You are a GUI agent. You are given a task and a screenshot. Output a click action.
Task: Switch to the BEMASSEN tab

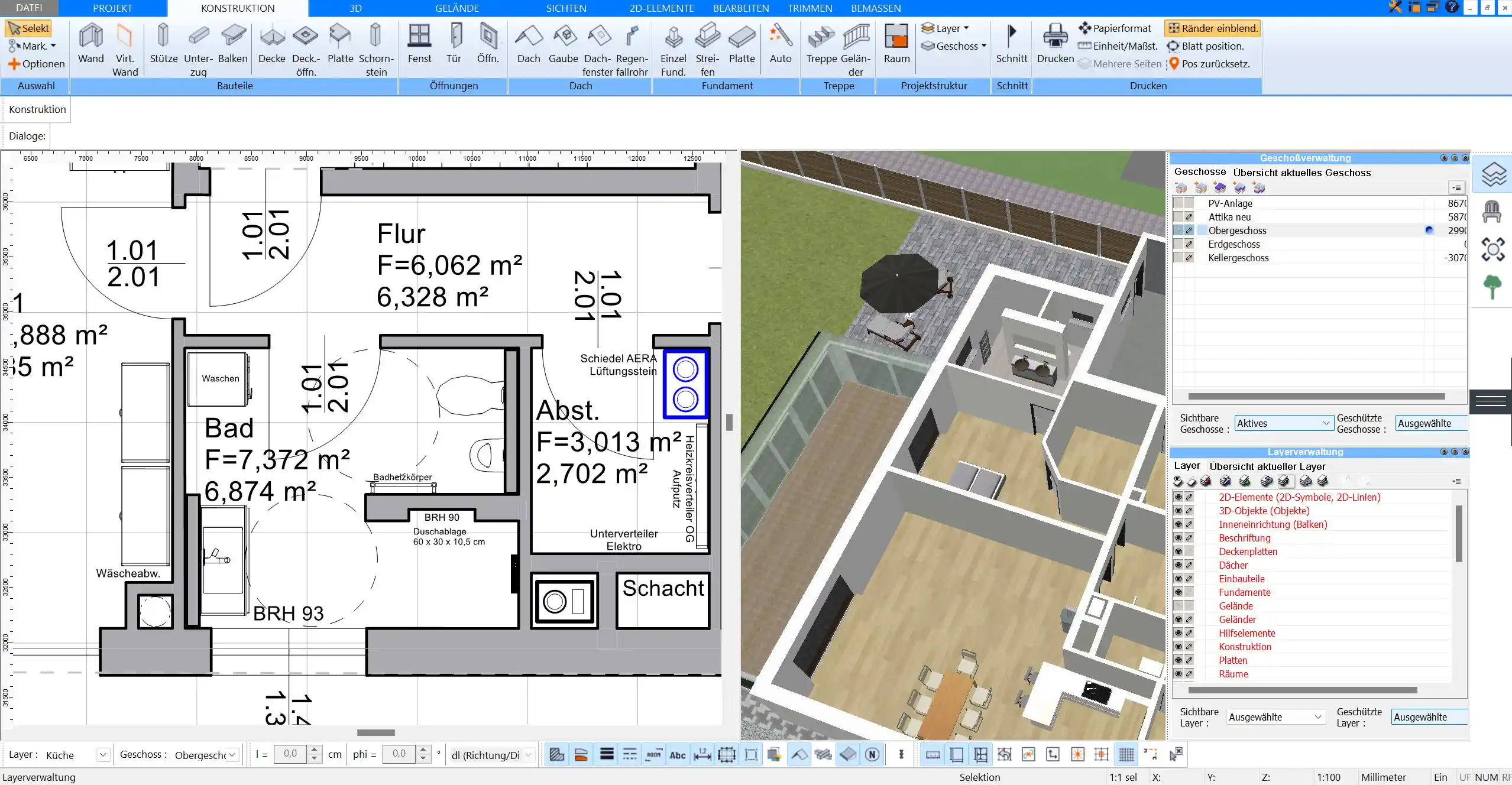tap(876, 8)
